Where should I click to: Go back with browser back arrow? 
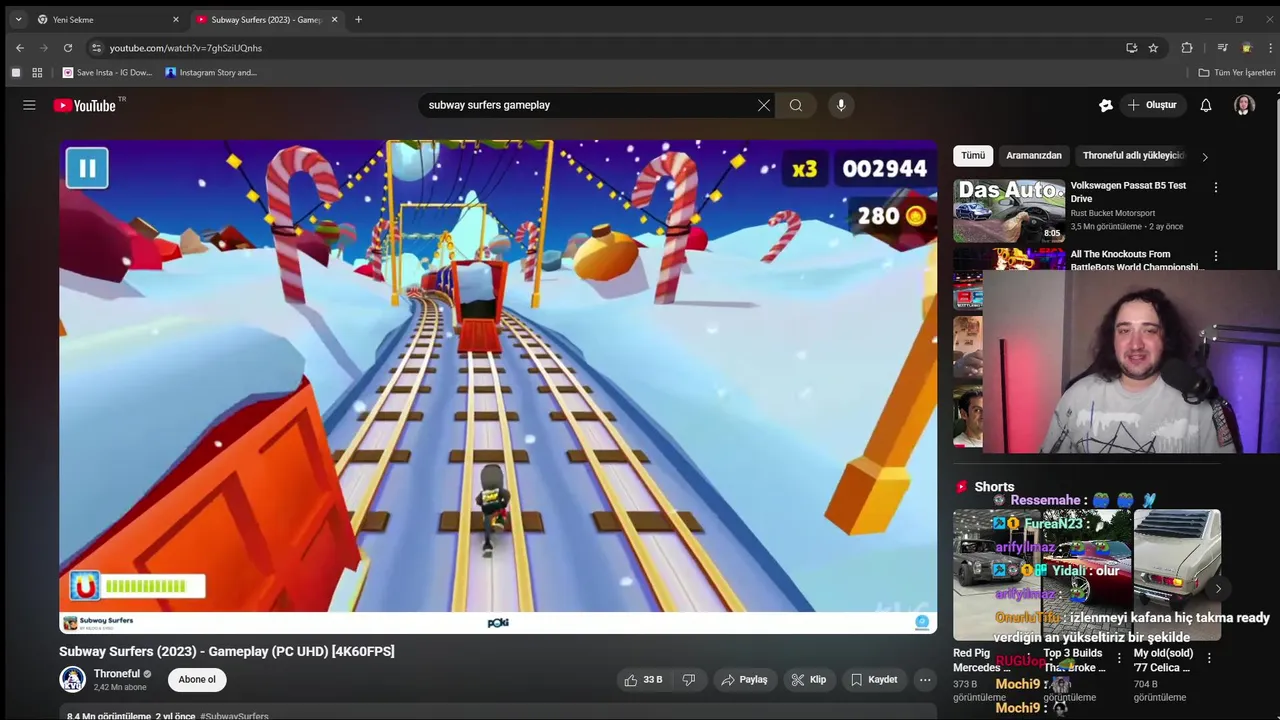[20, 48]
